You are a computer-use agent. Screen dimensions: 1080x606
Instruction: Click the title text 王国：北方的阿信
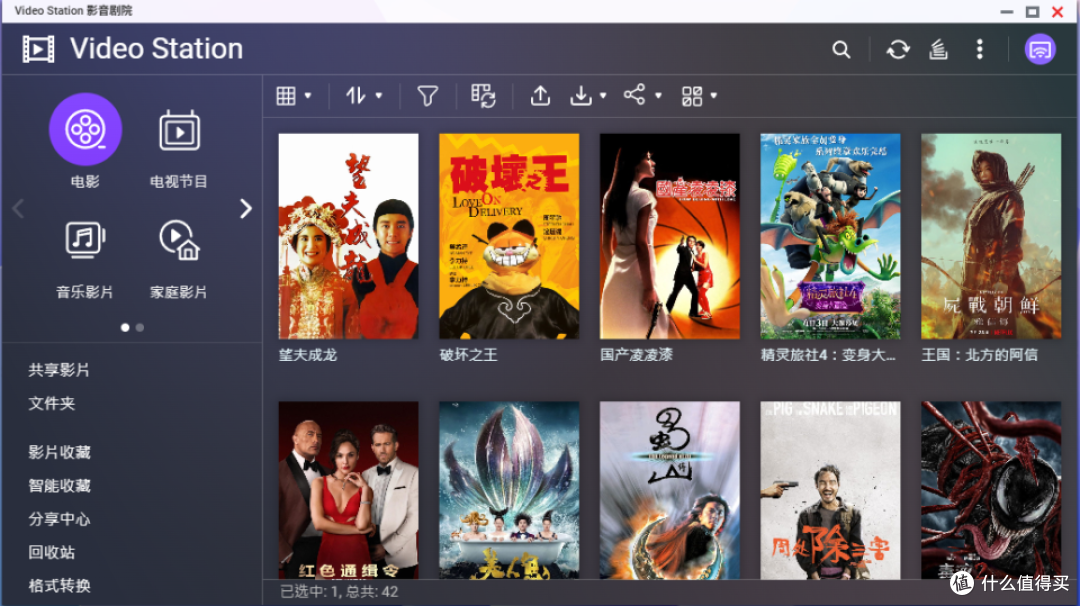[979, 355]
